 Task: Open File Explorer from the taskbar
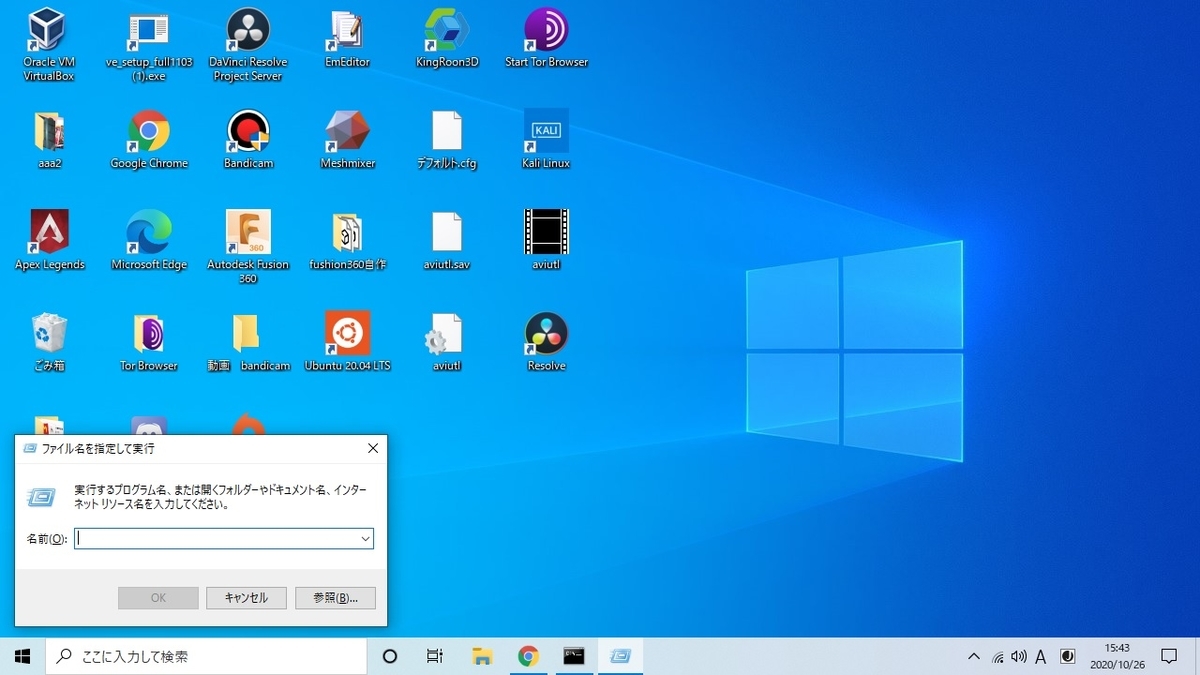point(482,656)
